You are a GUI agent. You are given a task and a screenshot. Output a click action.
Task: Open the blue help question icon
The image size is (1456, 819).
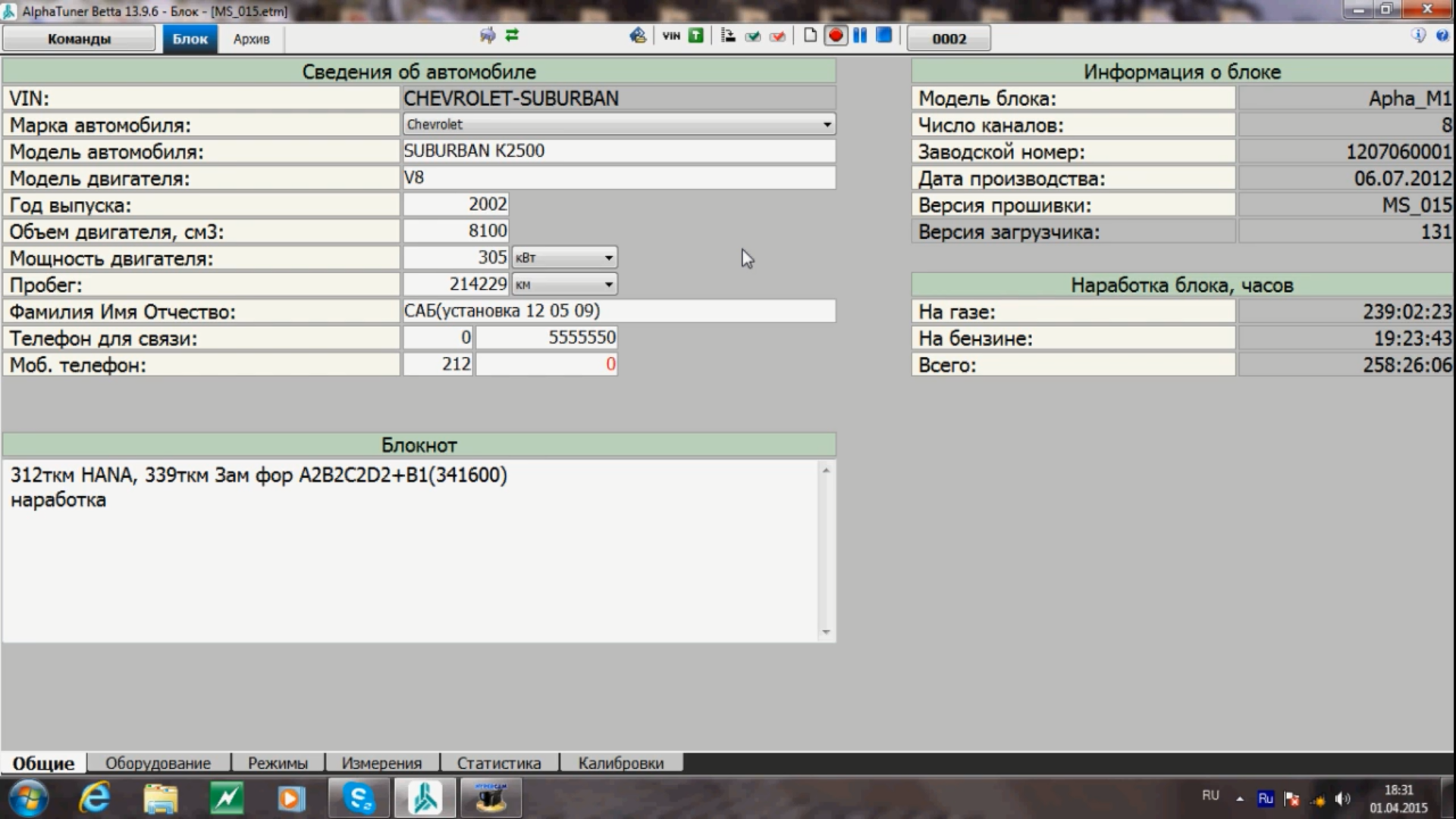[1442, 36]
